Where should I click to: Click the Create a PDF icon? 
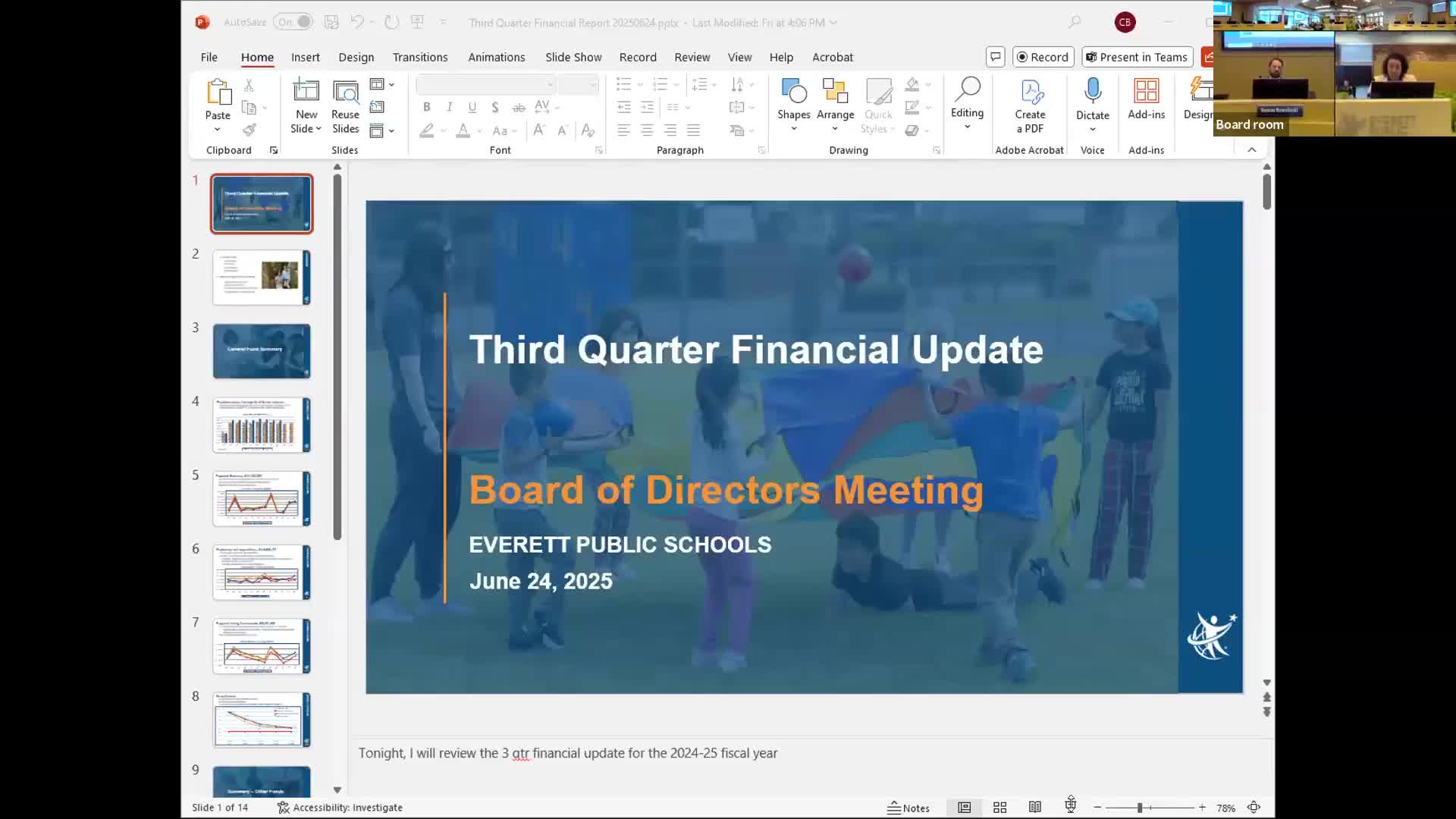[x=1030, y=93]
